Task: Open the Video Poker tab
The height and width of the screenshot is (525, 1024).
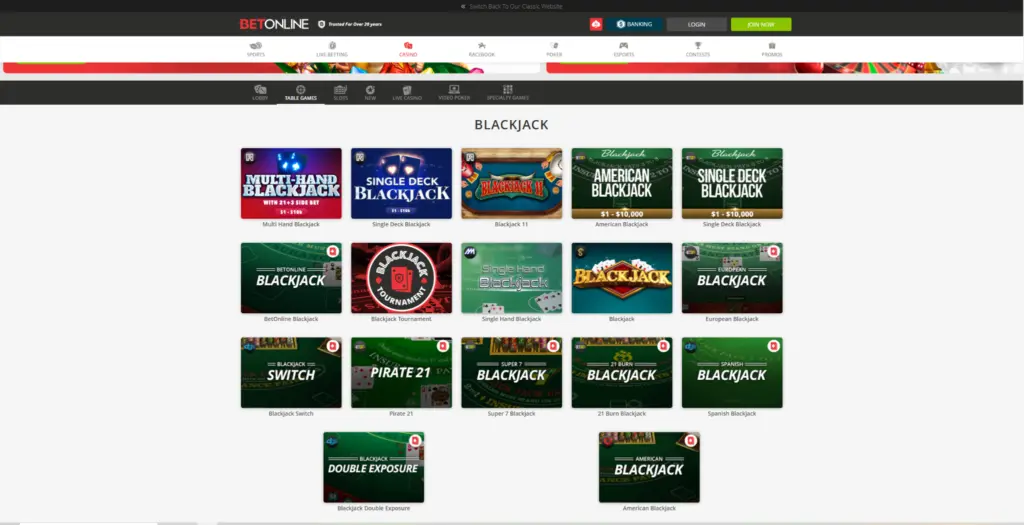Action: 454,92
